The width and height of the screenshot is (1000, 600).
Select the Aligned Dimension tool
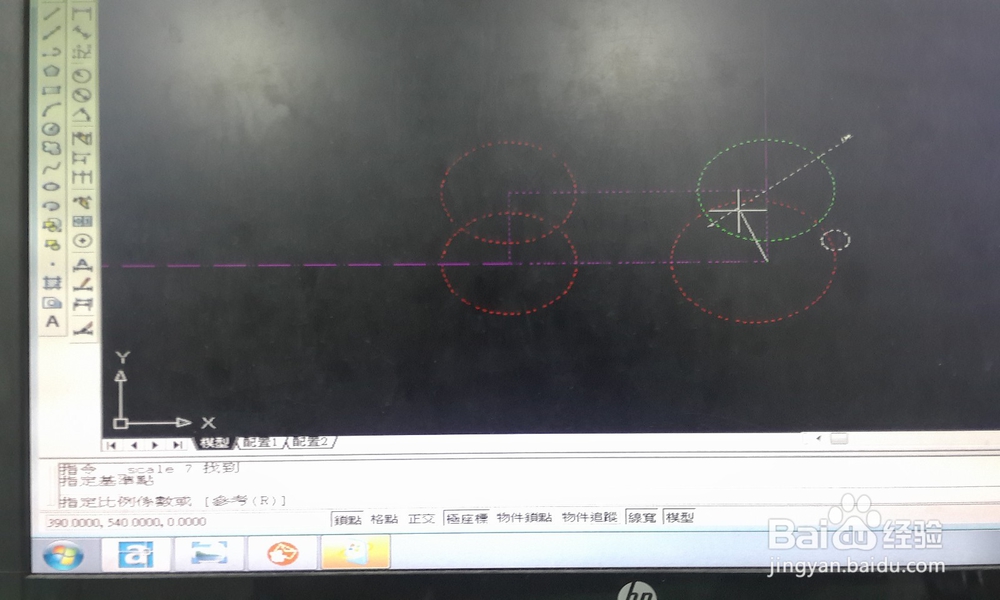(x=82, y=32)
